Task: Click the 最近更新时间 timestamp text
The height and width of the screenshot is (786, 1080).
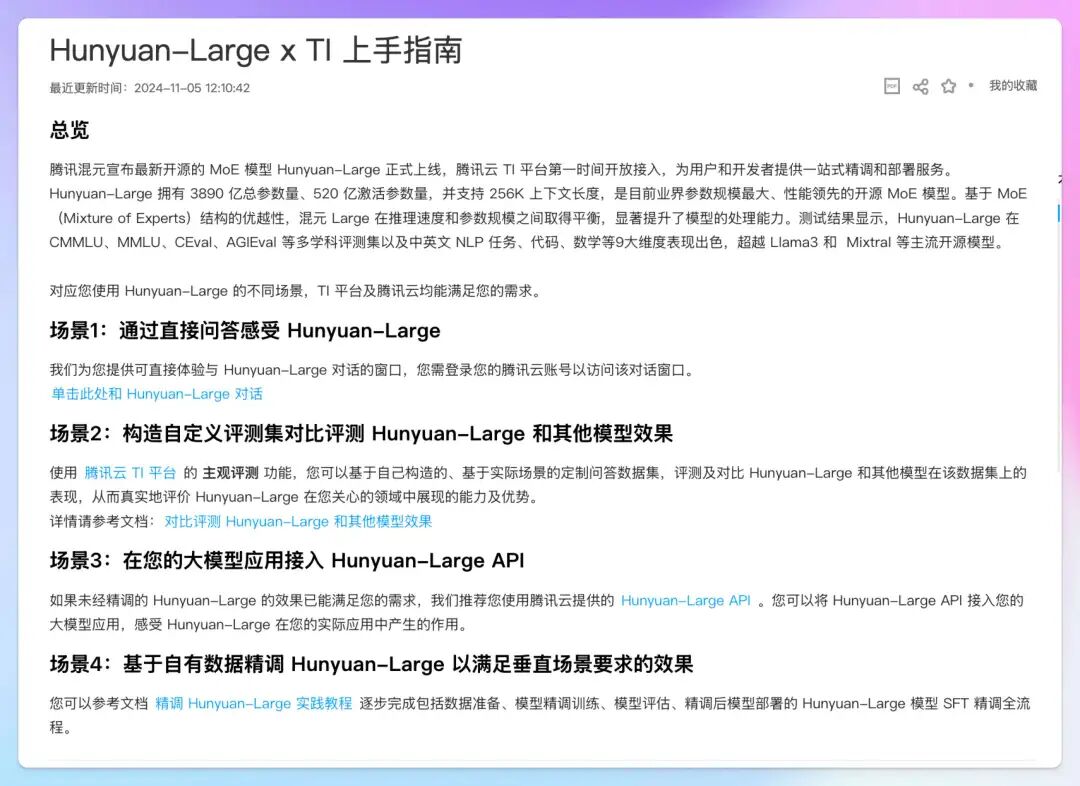Action: click(x=150, y=88)
